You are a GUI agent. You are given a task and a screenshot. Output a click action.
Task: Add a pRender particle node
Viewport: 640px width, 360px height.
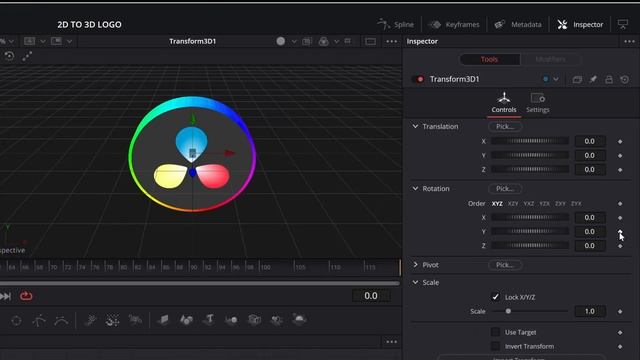coord(135,320)
